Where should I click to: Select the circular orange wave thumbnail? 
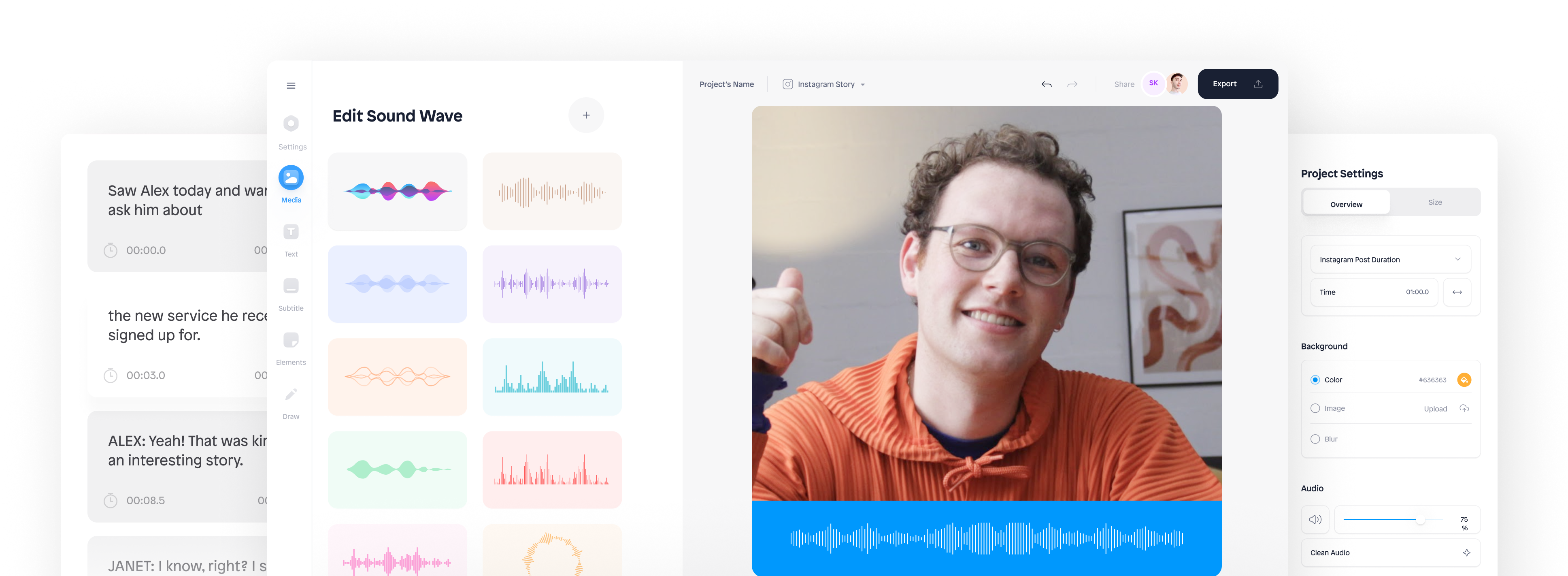click(x=552, y=550)
